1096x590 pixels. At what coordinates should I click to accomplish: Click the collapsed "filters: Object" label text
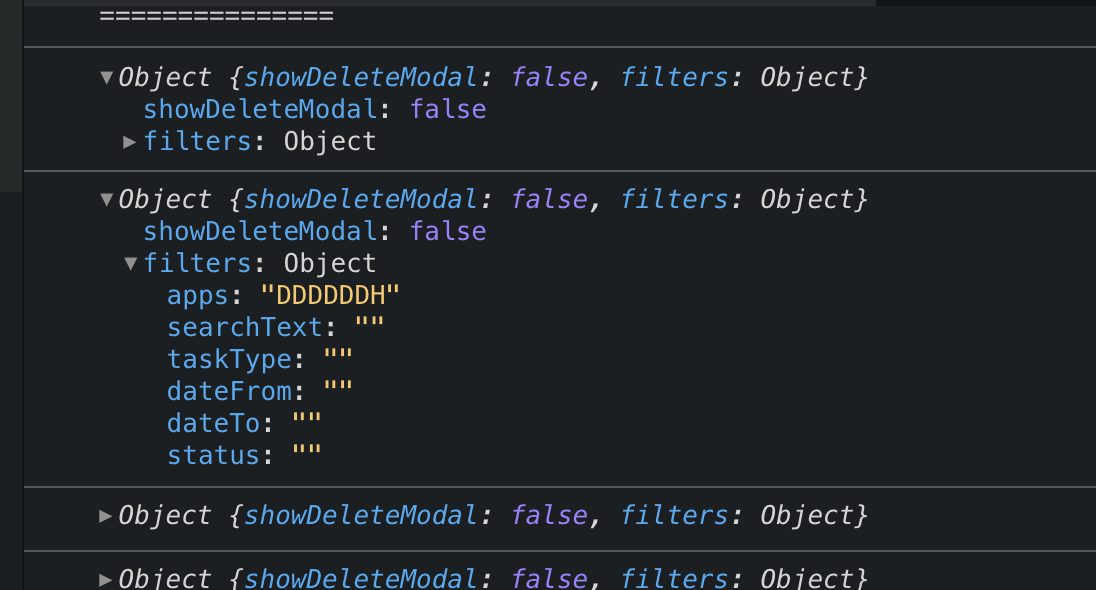coord(260,142)
